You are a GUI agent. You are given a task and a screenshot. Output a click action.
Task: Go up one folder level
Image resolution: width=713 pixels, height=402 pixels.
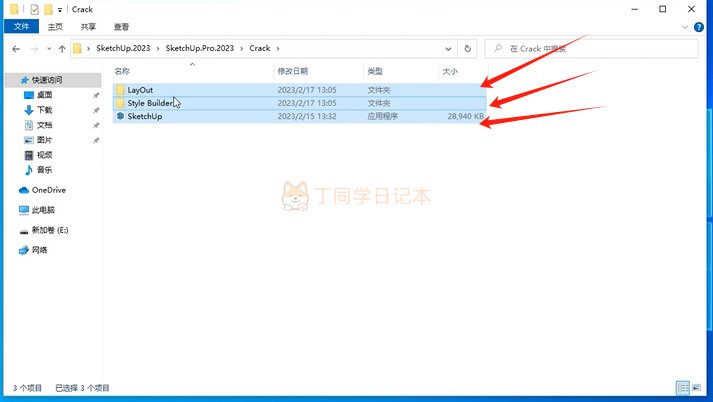click(x=62, y=49)
